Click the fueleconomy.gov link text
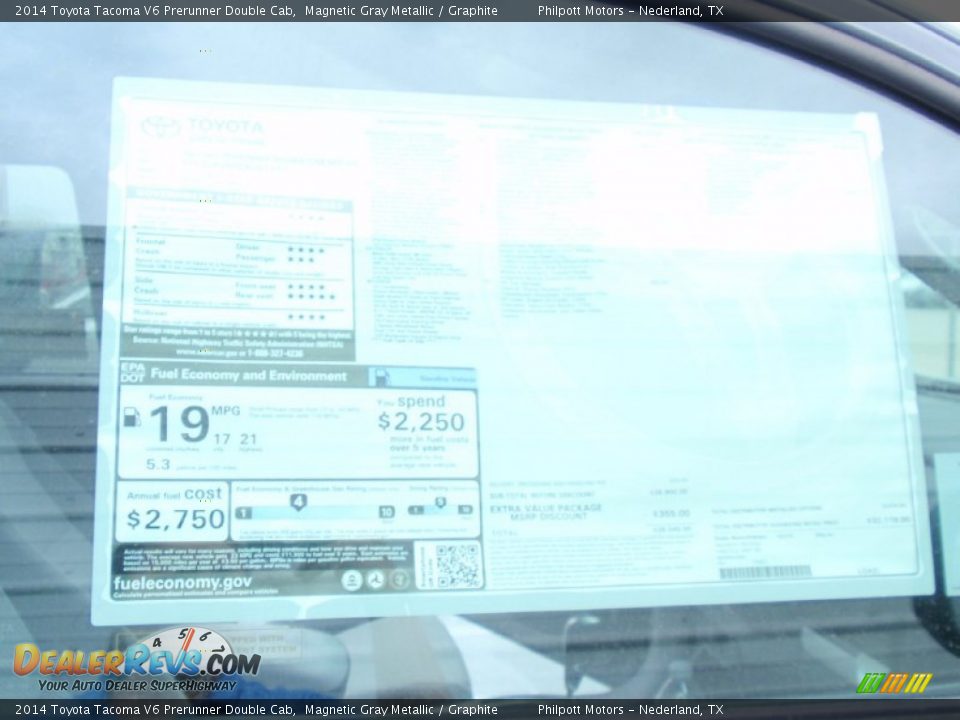This screenshot has height=720, width=960. [x=182, y=583]
